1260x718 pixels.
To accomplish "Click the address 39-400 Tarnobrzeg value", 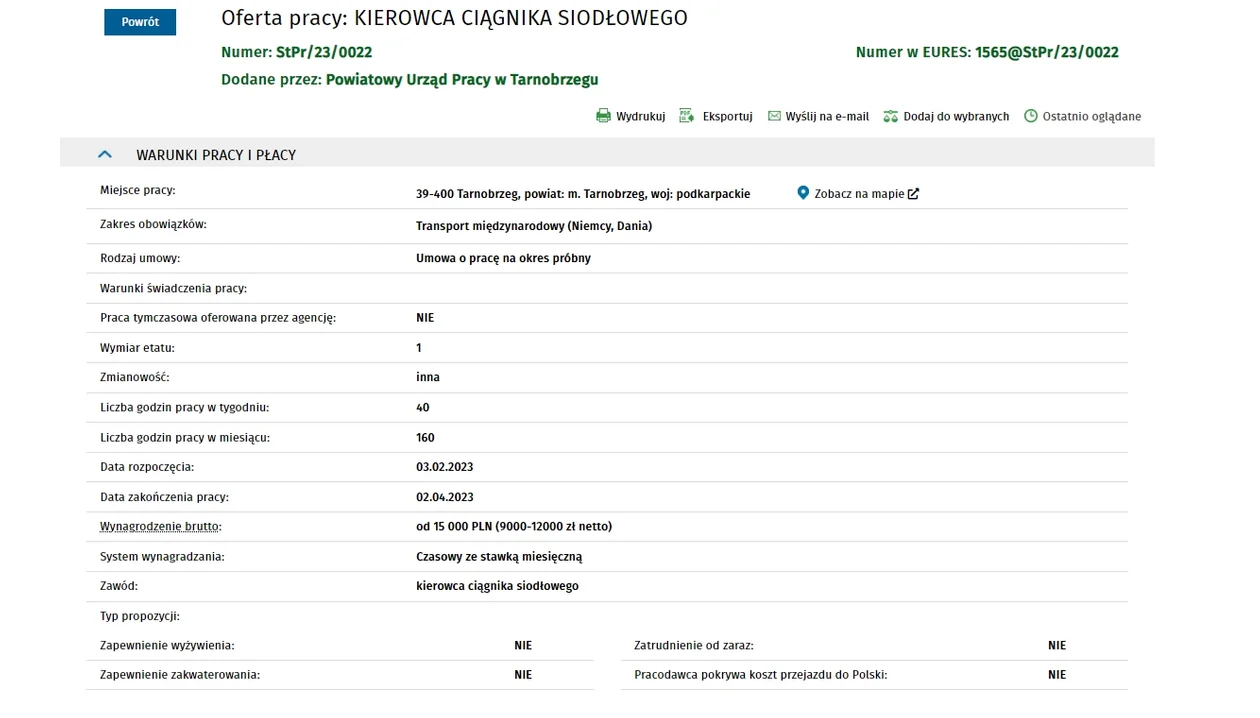I will (583, 194).
